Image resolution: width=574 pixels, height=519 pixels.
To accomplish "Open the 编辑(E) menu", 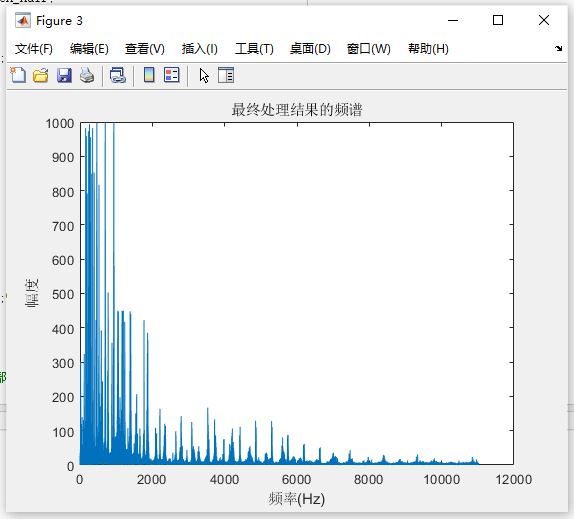I will 89,48.
